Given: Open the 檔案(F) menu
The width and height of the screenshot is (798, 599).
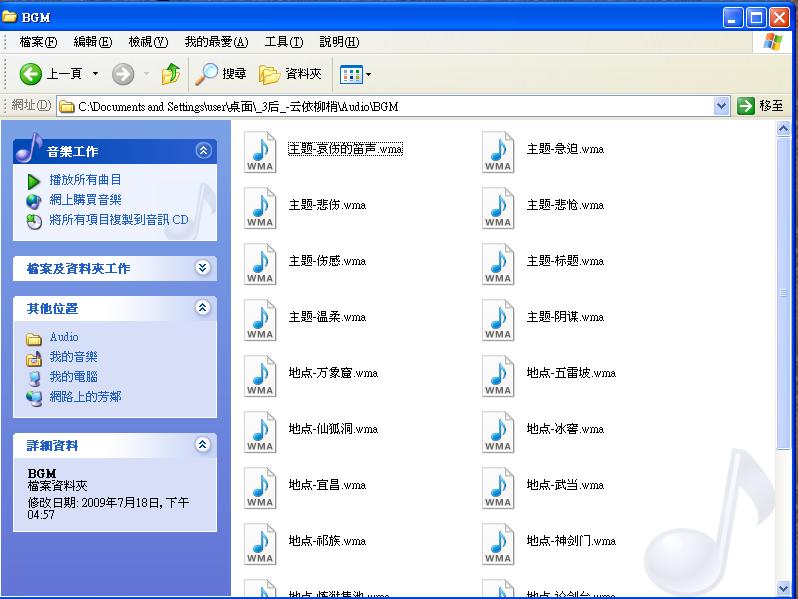Looking at the screenshot, I should (38, 42).
